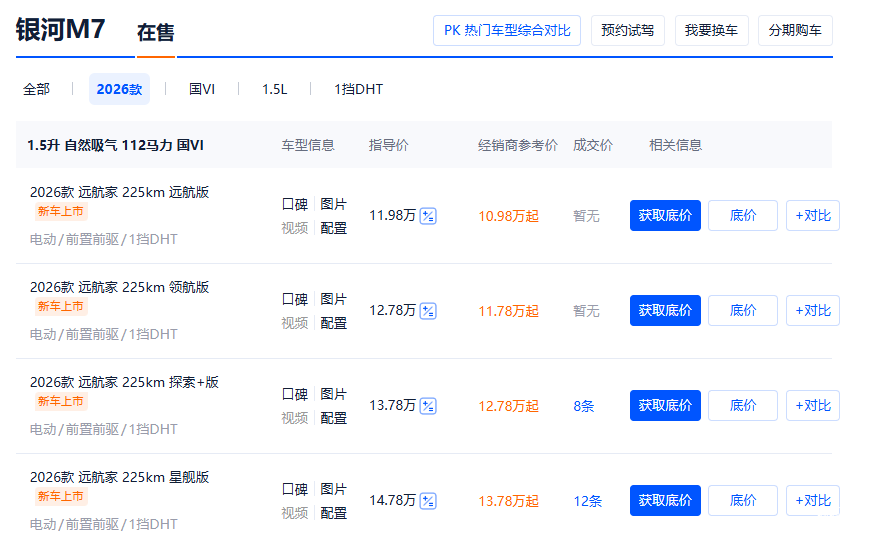Open 视频 for 领航版

click(295, 323)
